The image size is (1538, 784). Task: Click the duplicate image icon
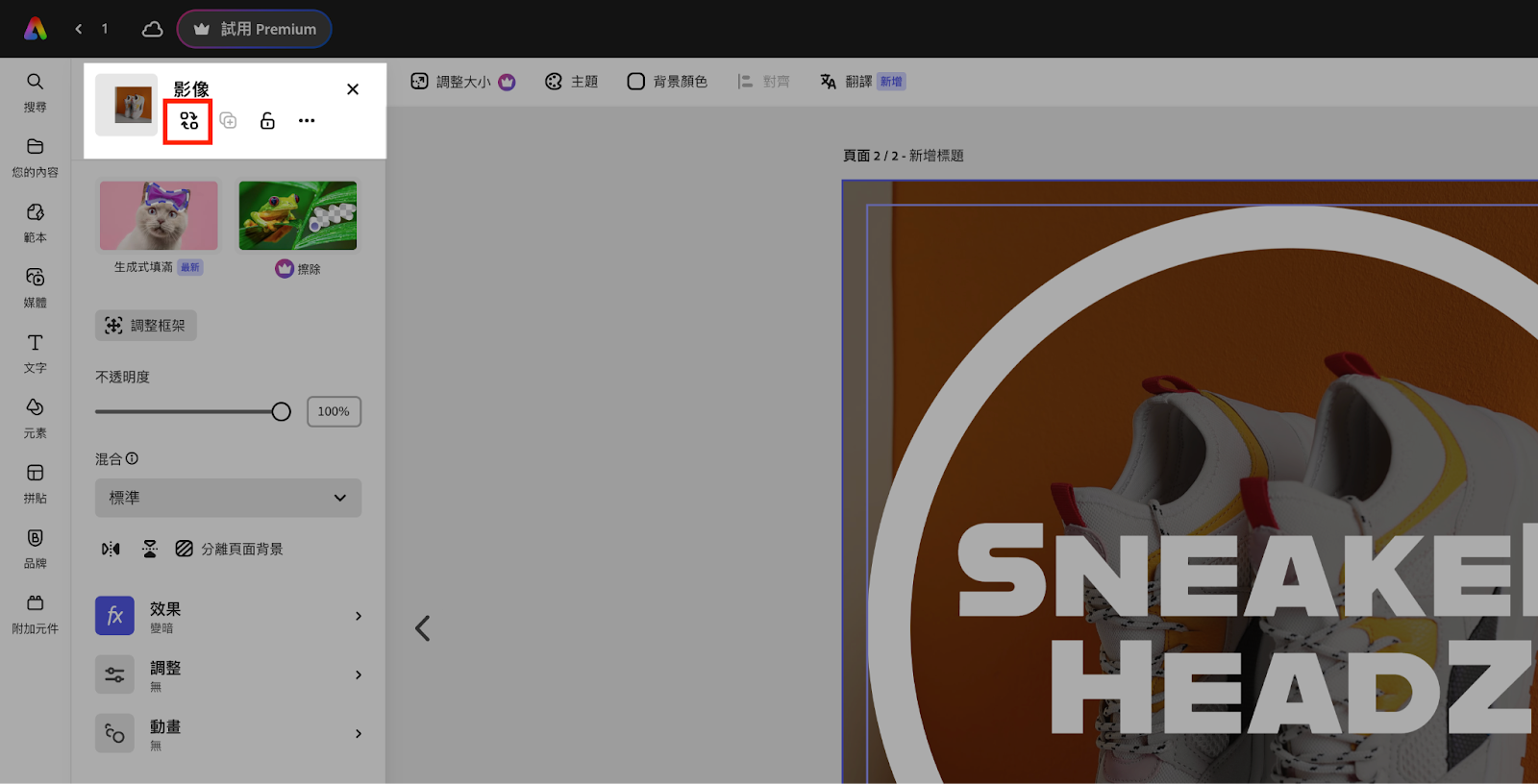tap(228, 121)
